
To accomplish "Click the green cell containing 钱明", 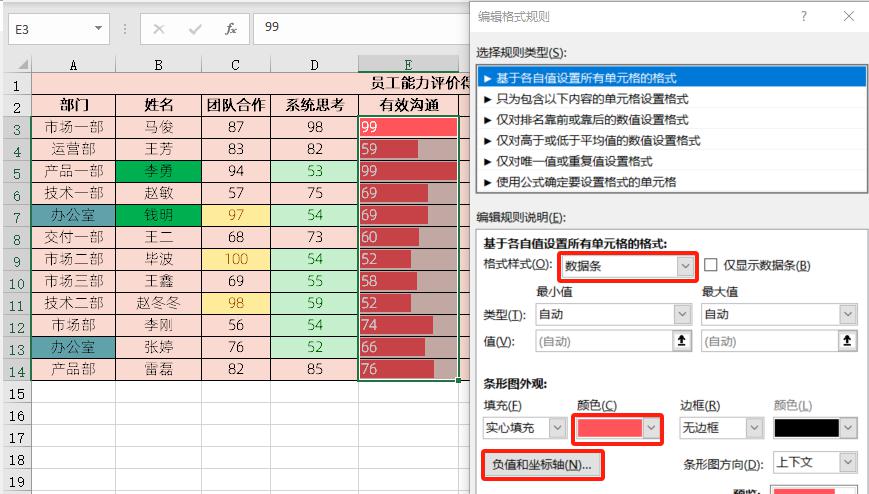I will coord(159,215).
